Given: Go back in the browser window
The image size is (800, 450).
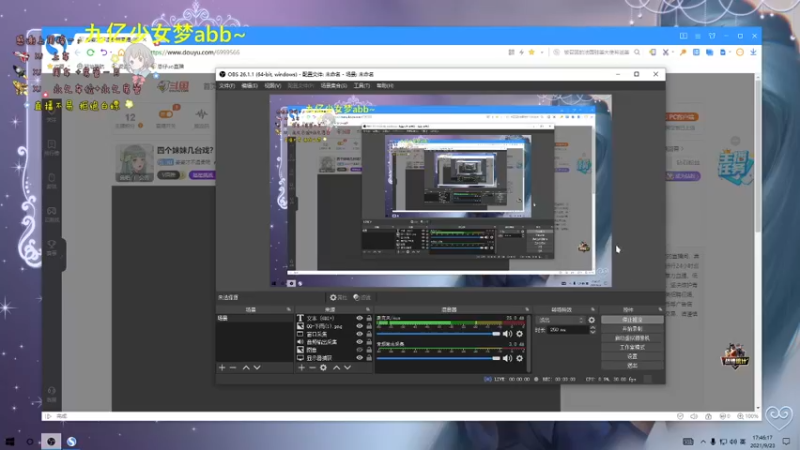Looking at the screenshot, I should pyautogui.click(x=78, y=53).
